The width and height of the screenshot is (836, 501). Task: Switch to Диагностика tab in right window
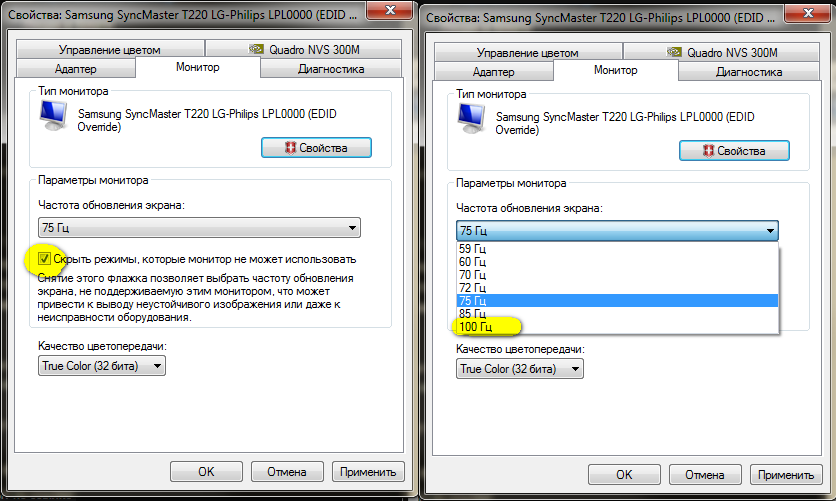[x=749, y=71]
